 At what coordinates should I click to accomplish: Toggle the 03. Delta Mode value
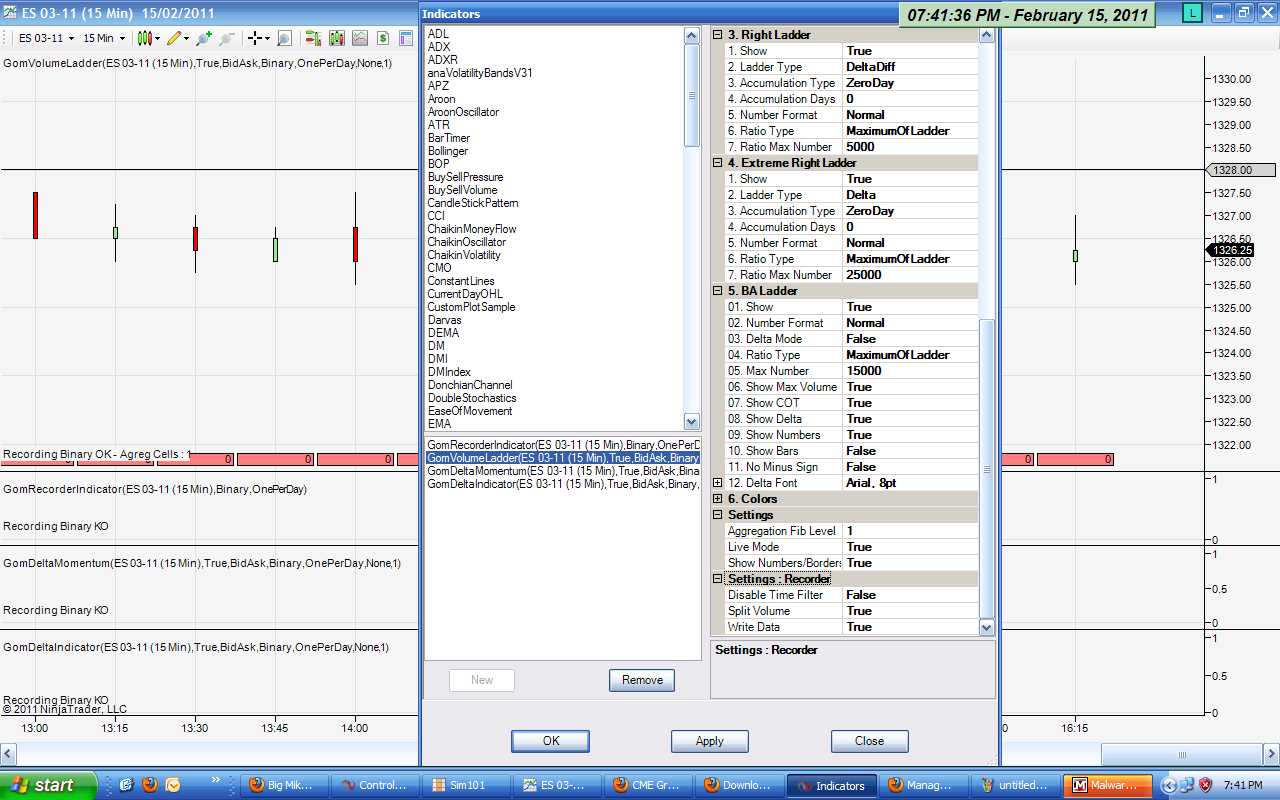[909, 339]
